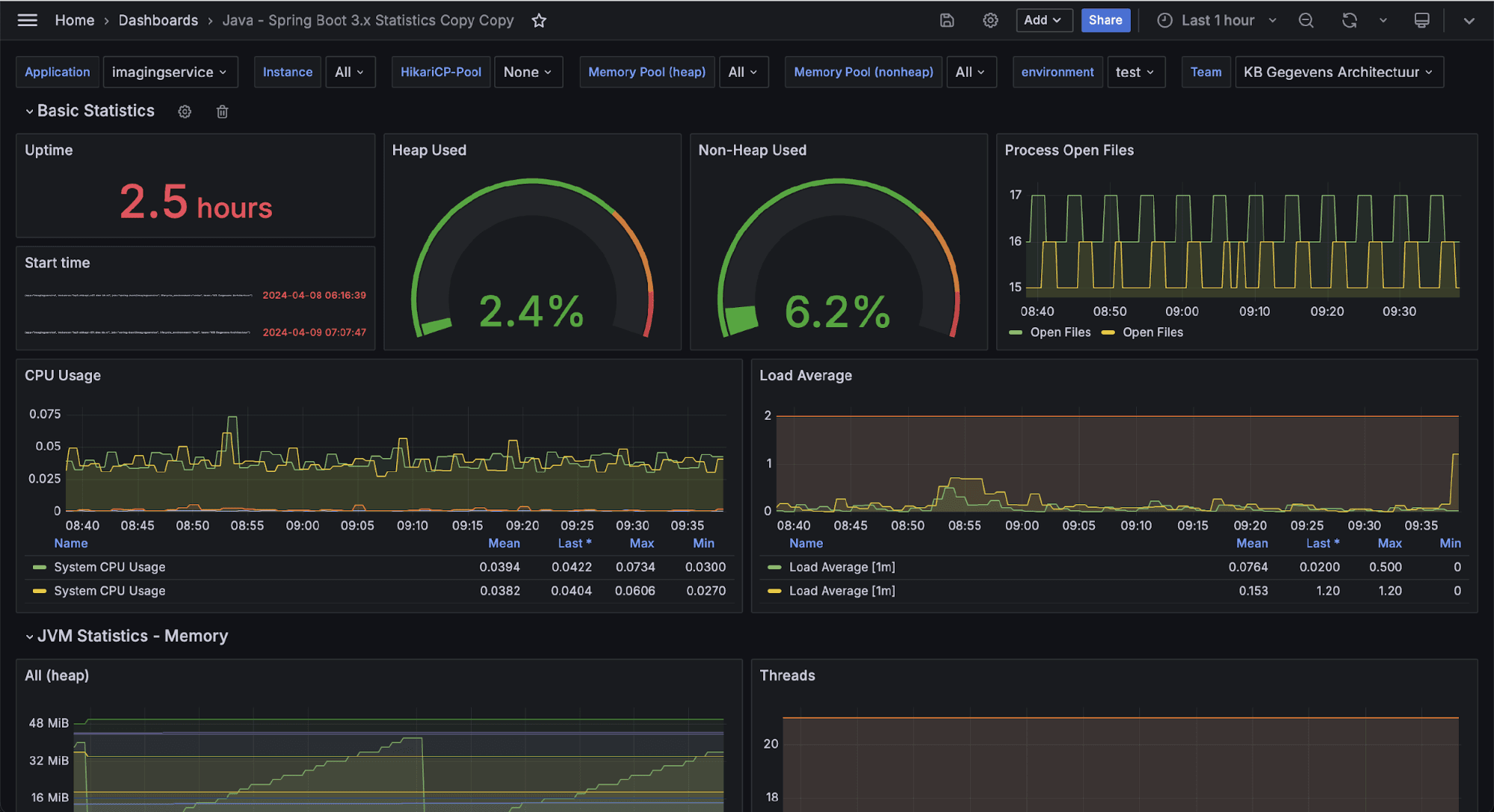Hide the Open Files series
Image resolution: width=1494 pixels, height=812 pixels.
tap(1060, 332)
